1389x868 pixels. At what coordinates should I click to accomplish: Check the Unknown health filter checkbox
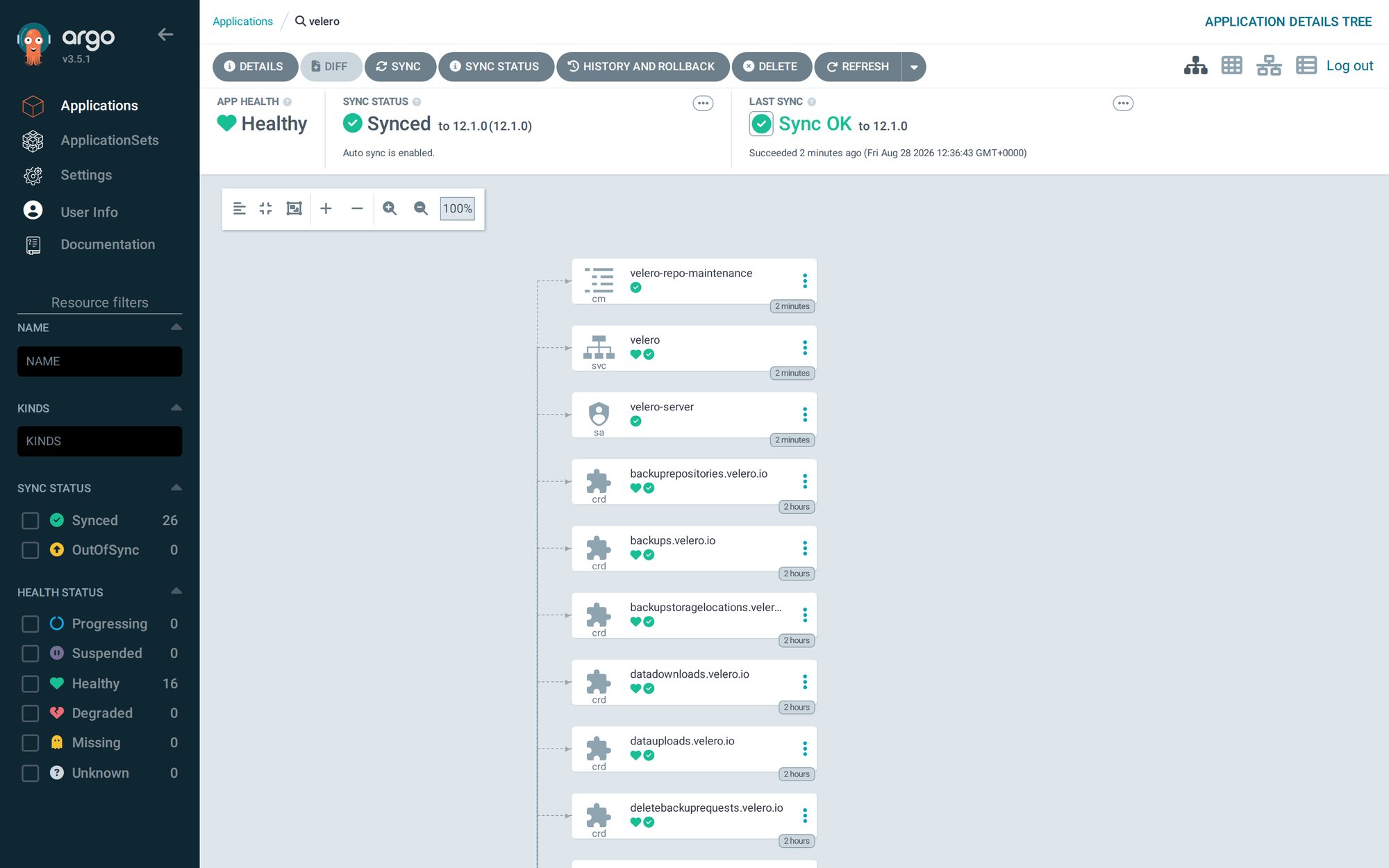(31, 773)
